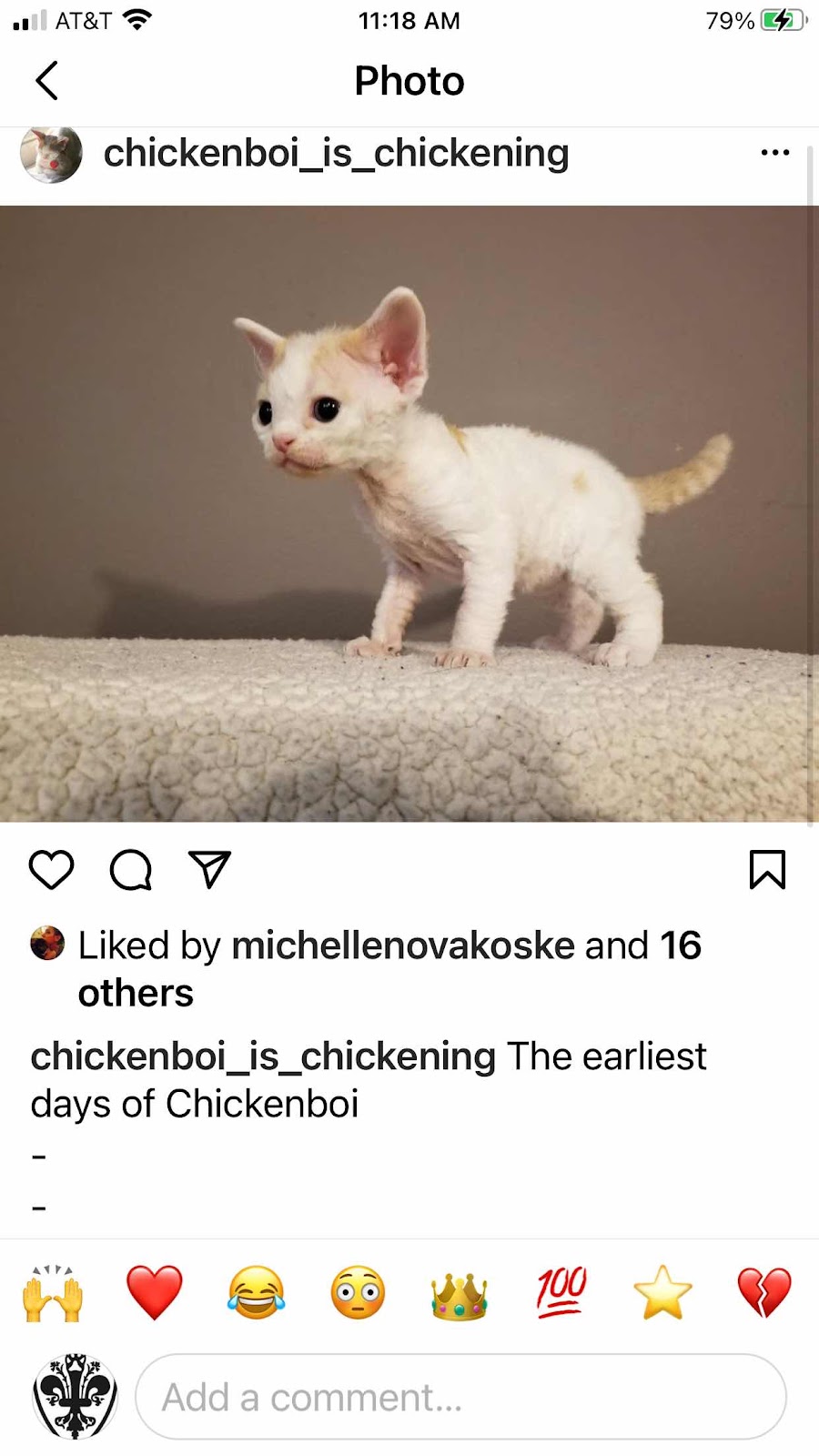Insert the 100 points emoji
This screenshot has width=819, height=1456.
[x=561, y=1293]
